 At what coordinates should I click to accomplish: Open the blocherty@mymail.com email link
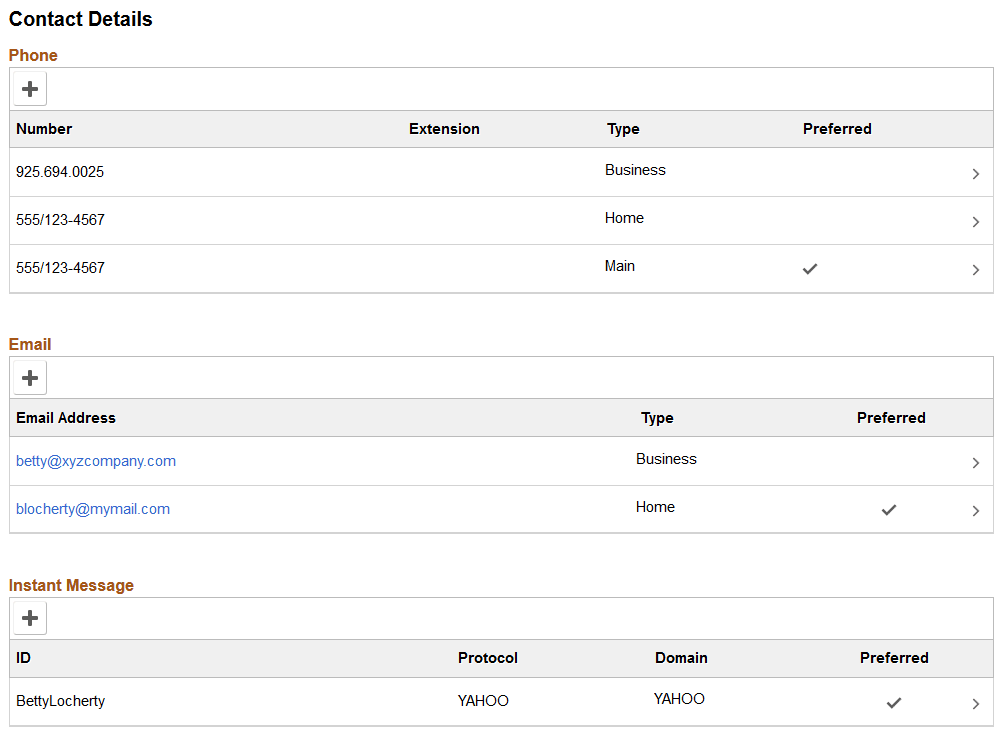click(92, 509)
